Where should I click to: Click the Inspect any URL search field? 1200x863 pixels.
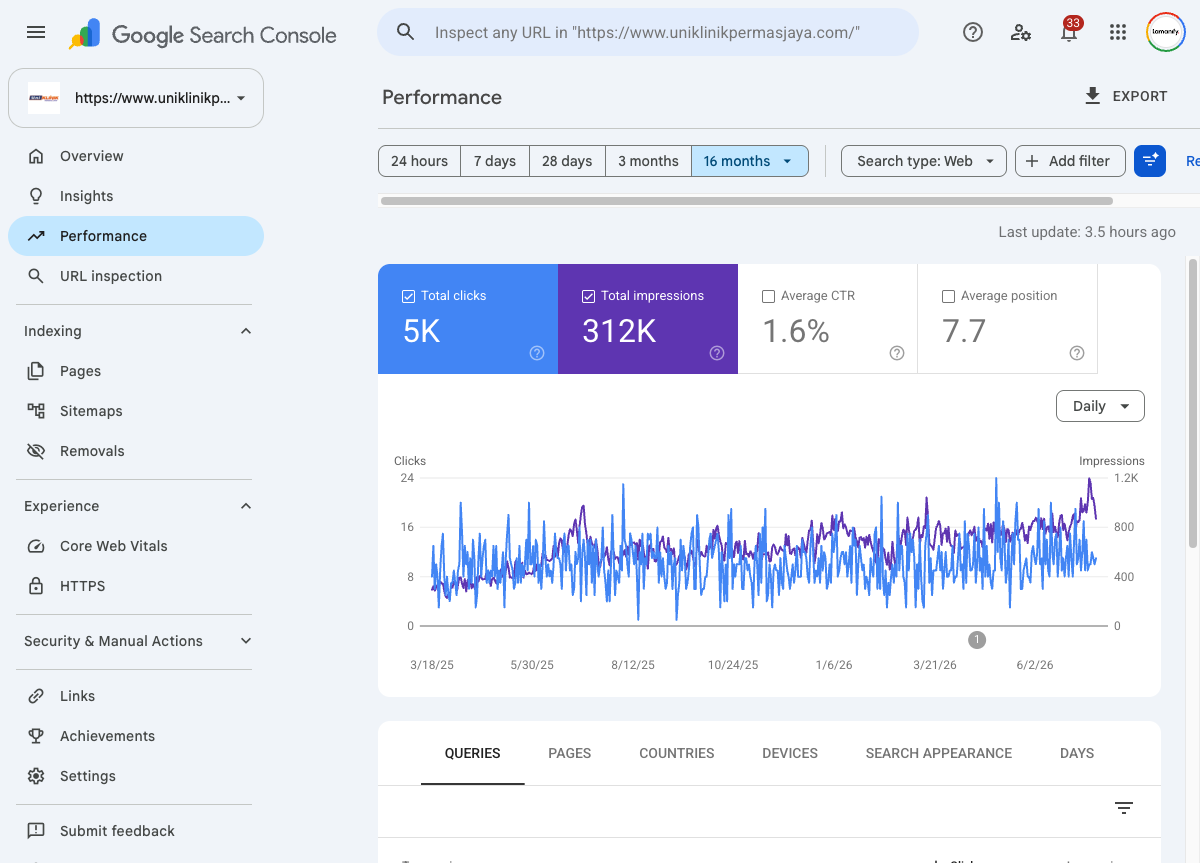[x=647, y=32]
